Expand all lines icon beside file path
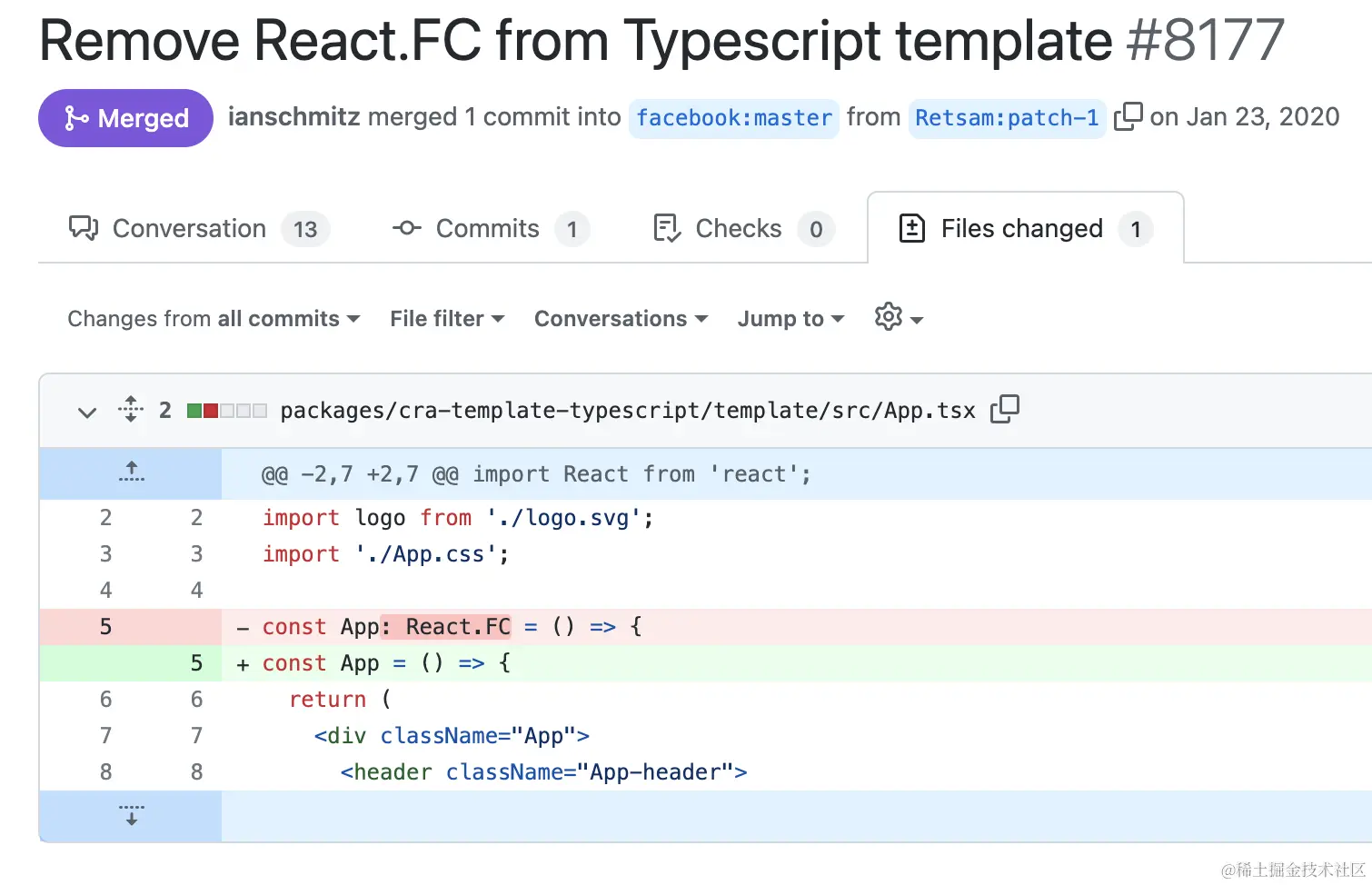Image resolution: width=1372 pixels, height=885 pixels. tap(131, 410)
